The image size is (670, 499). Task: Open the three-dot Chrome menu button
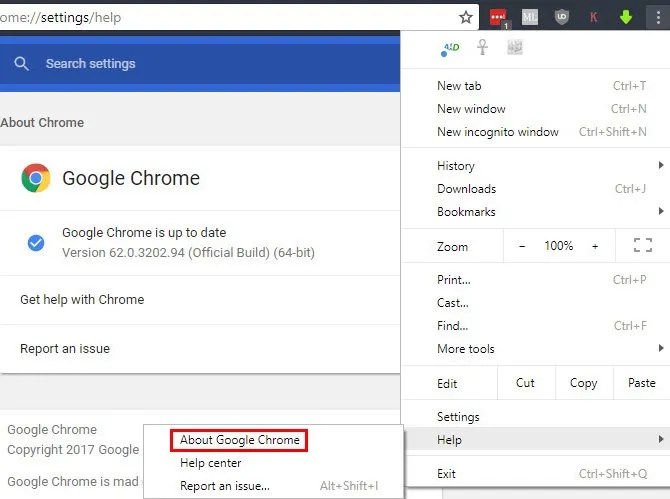coord(658,18)
